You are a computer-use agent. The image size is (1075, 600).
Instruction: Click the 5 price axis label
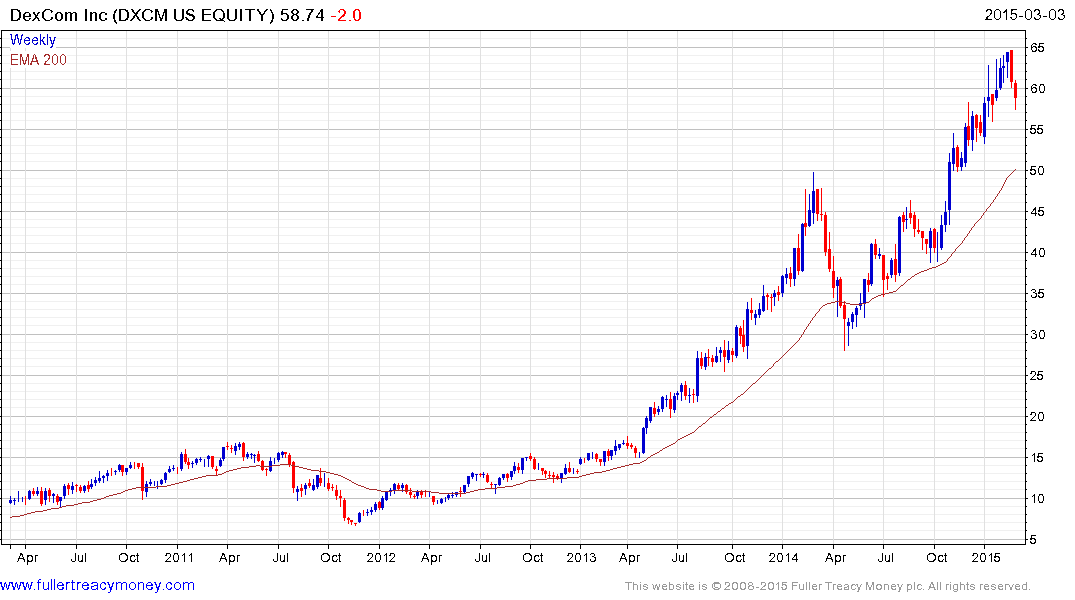click(x=1033, y=540)
